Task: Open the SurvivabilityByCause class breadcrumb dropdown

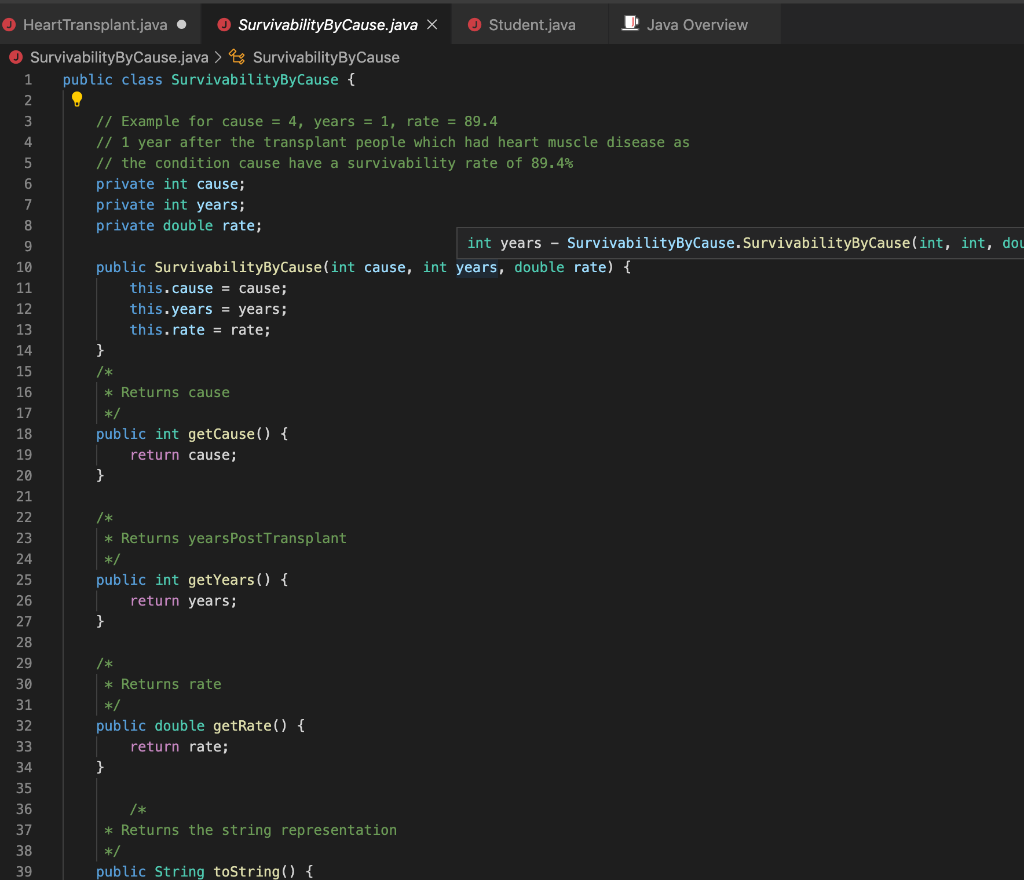Action: [x=326, y=57]
